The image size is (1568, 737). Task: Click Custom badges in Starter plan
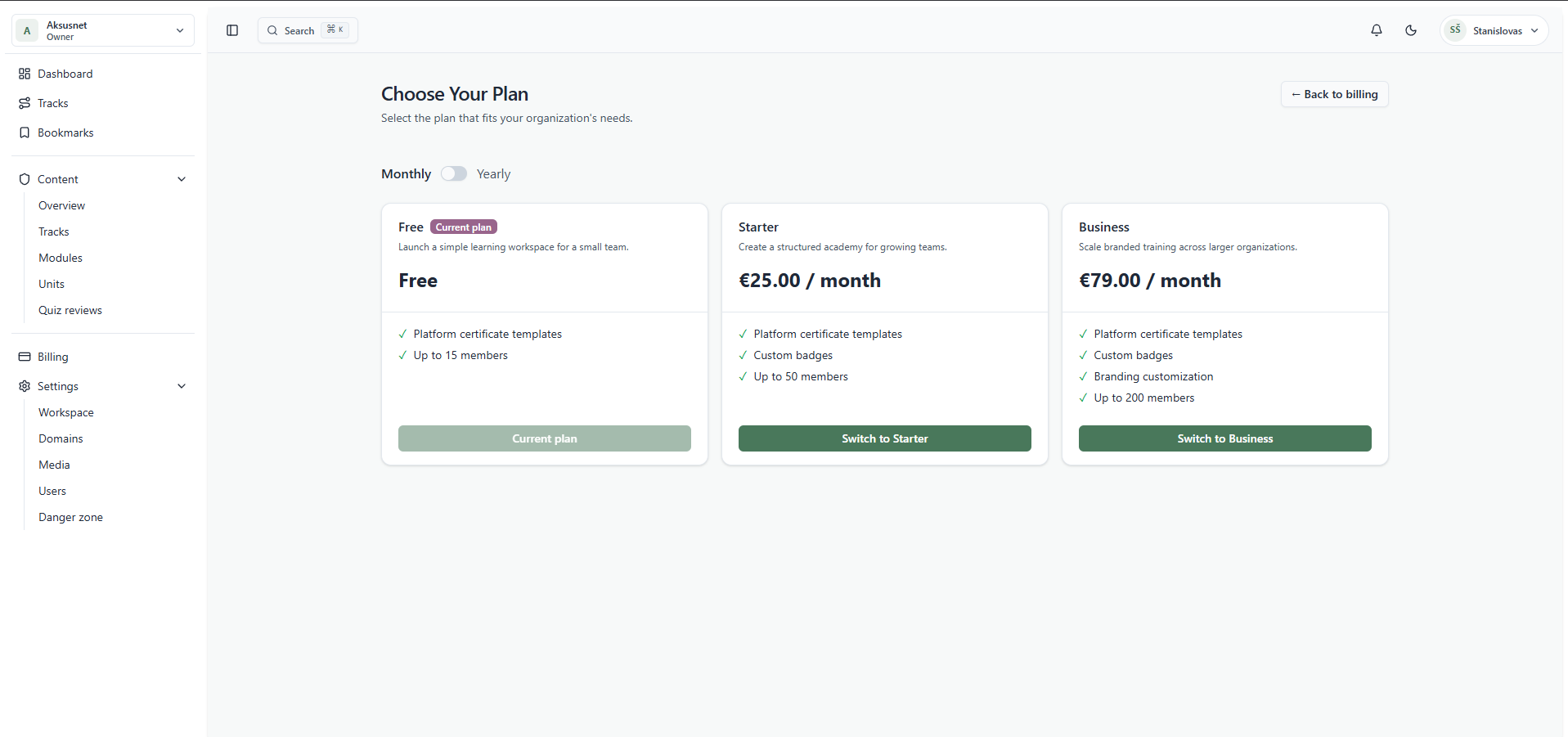click(x=793, y=355)
